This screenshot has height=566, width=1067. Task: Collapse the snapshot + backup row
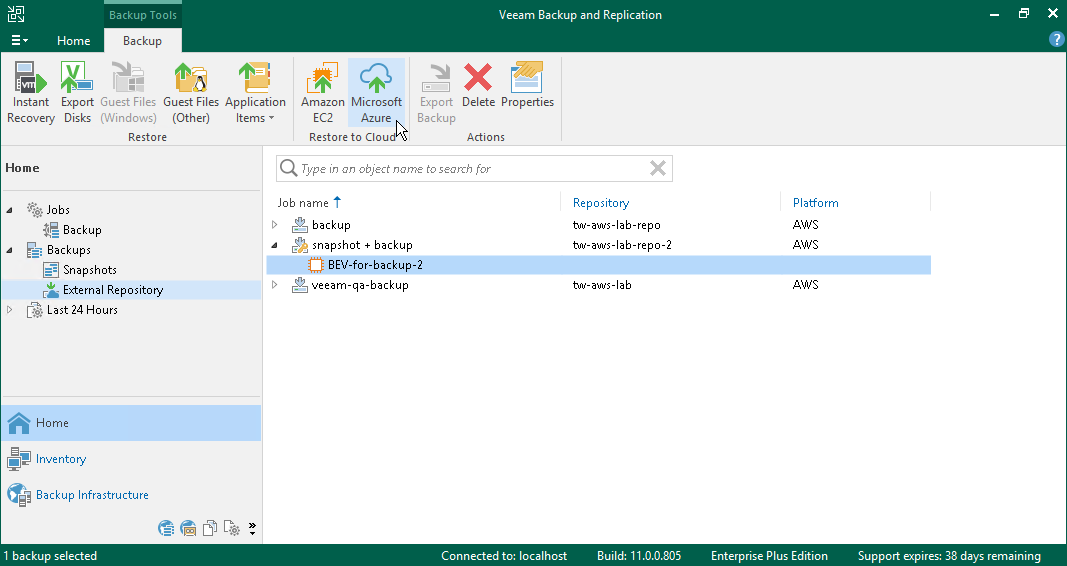[x=275, y=245]
